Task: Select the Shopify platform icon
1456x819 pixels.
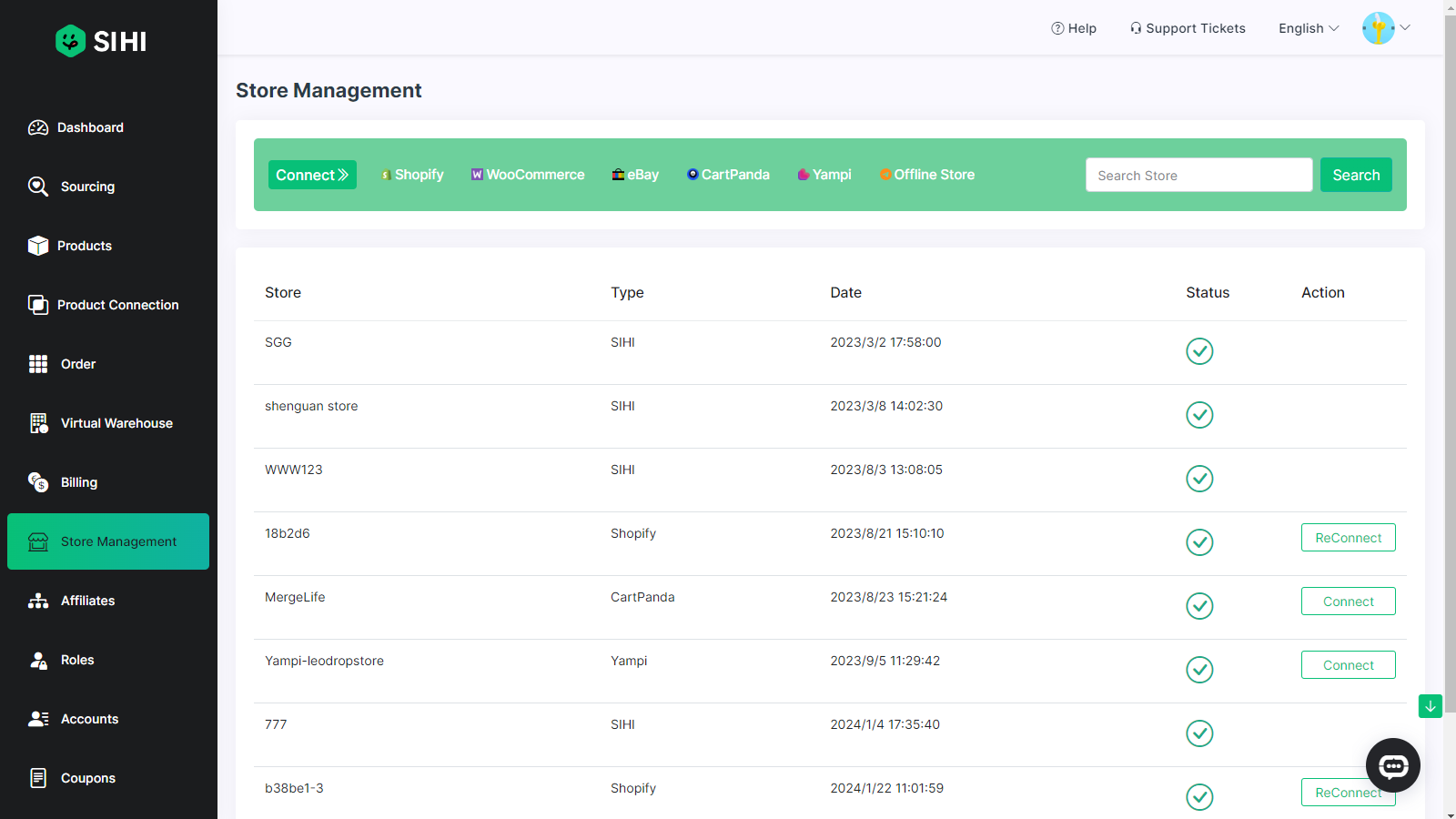Action: [387, 175]
